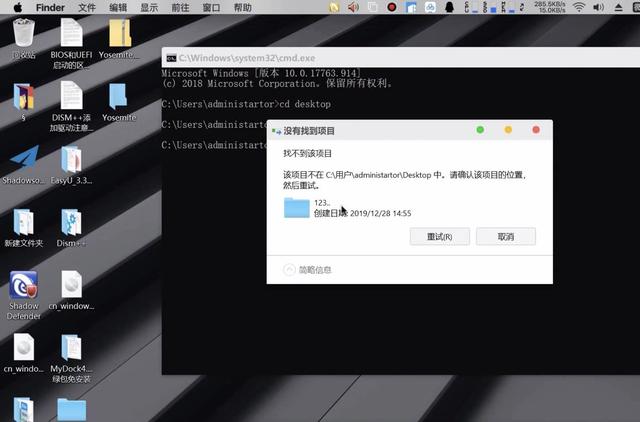The width and height of the screenshot is (640, 422).
Task: Open the 窗口 menu in menu bar
Action: pos(211,7)
